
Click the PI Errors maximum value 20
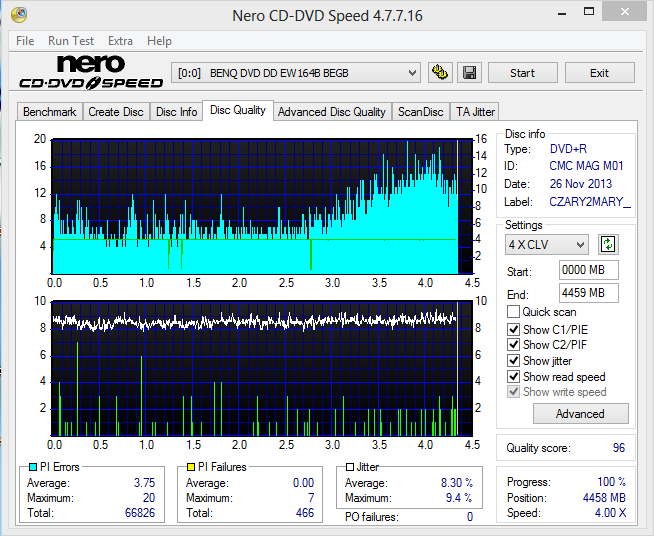pos(149,498)
